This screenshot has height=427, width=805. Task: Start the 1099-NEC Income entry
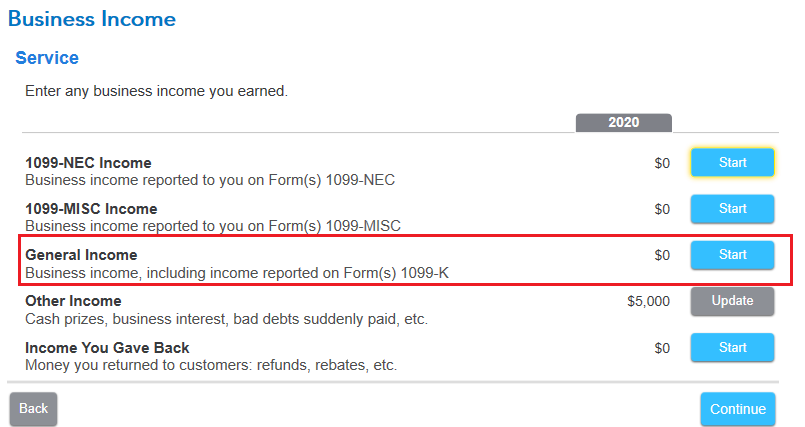point(732,163)
